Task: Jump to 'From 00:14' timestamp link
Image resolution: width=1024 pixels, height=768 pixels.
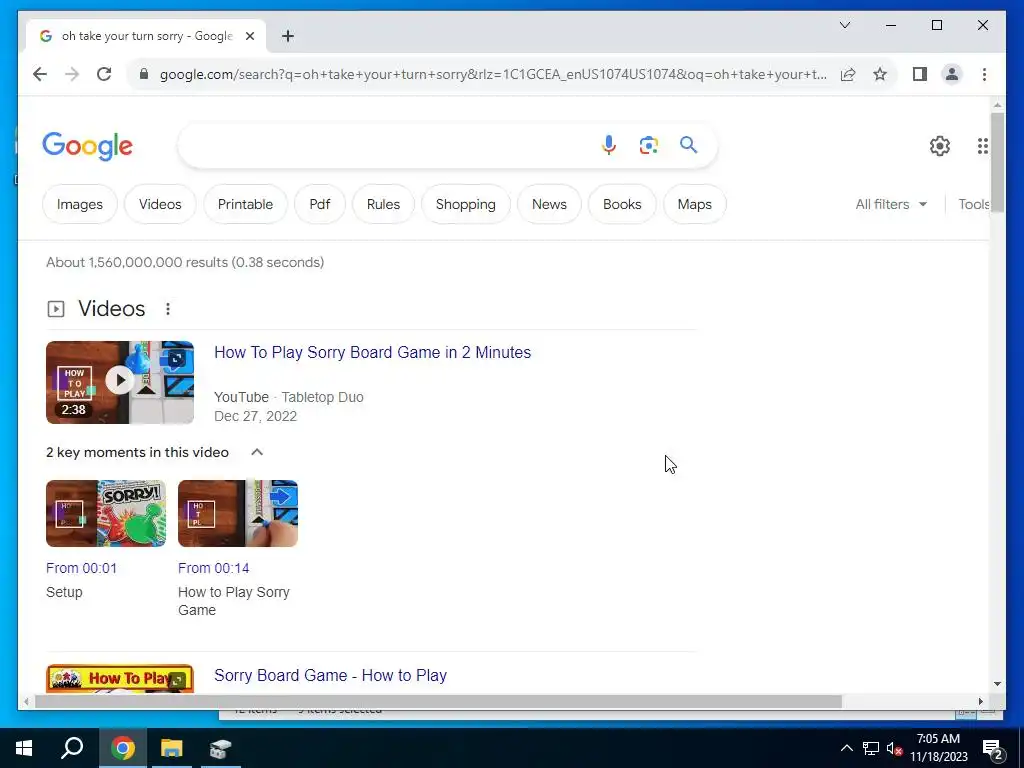Action: coord(214,568)
